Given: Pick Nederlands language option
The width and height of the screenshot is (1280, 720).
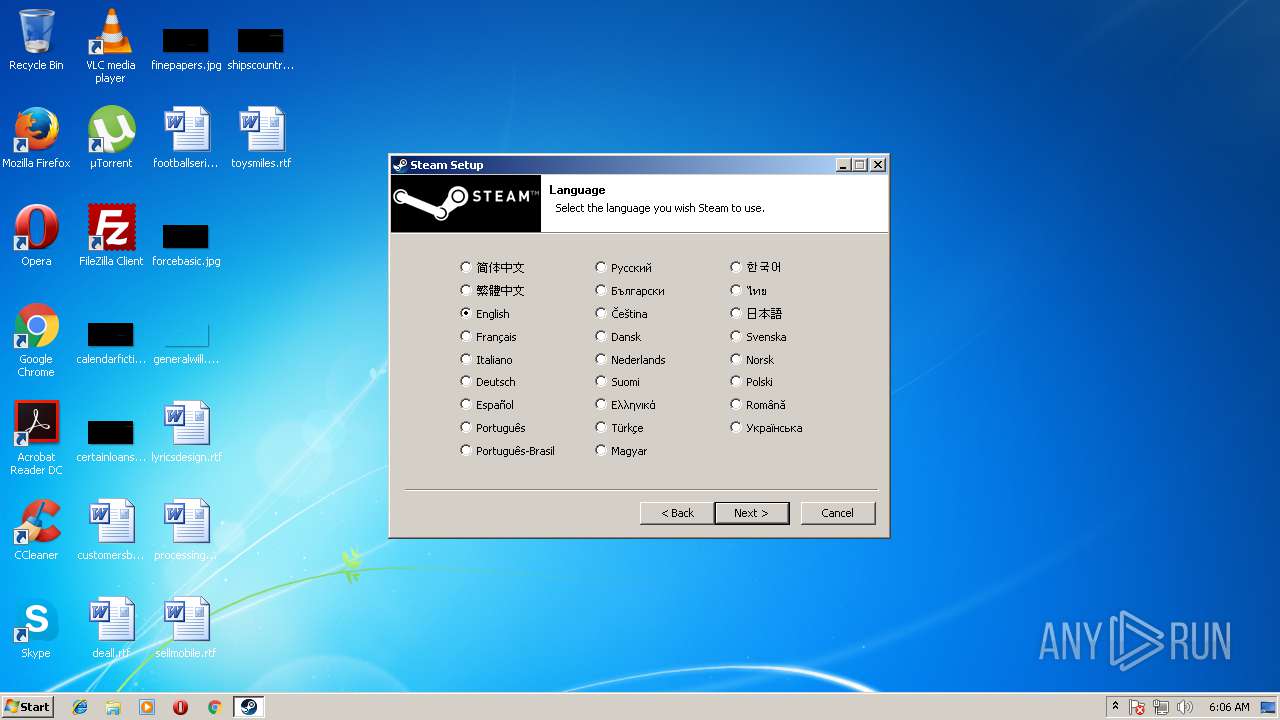Looking at the screenshot, I should 631,359.
